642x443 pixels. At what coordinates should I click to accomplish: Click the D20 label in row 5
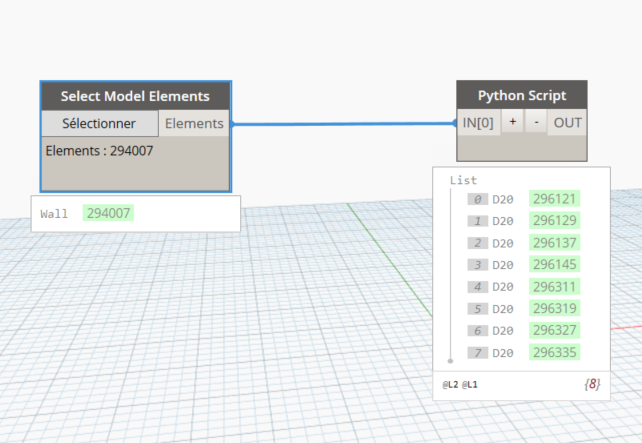(503, 309)
